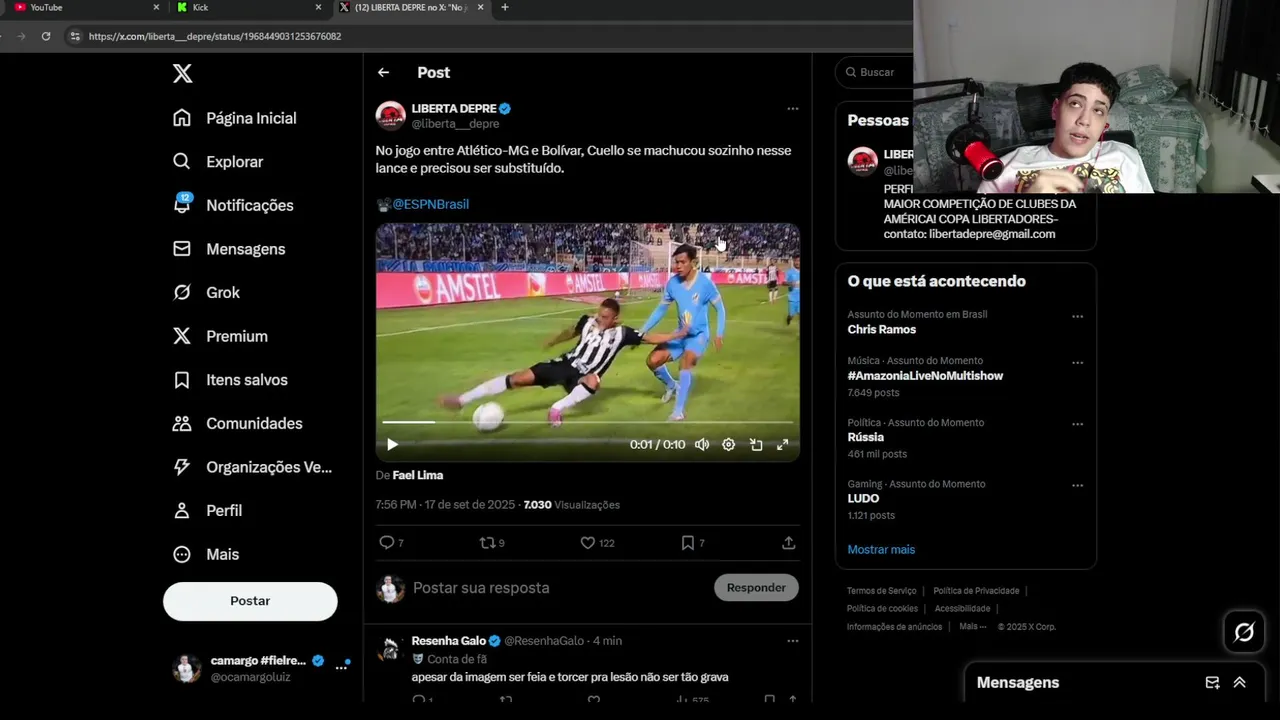Screen dimensions: 1280x720
Task: Expand the Mensagens drawer with chevrons
Action: (x=1239, y=682)
